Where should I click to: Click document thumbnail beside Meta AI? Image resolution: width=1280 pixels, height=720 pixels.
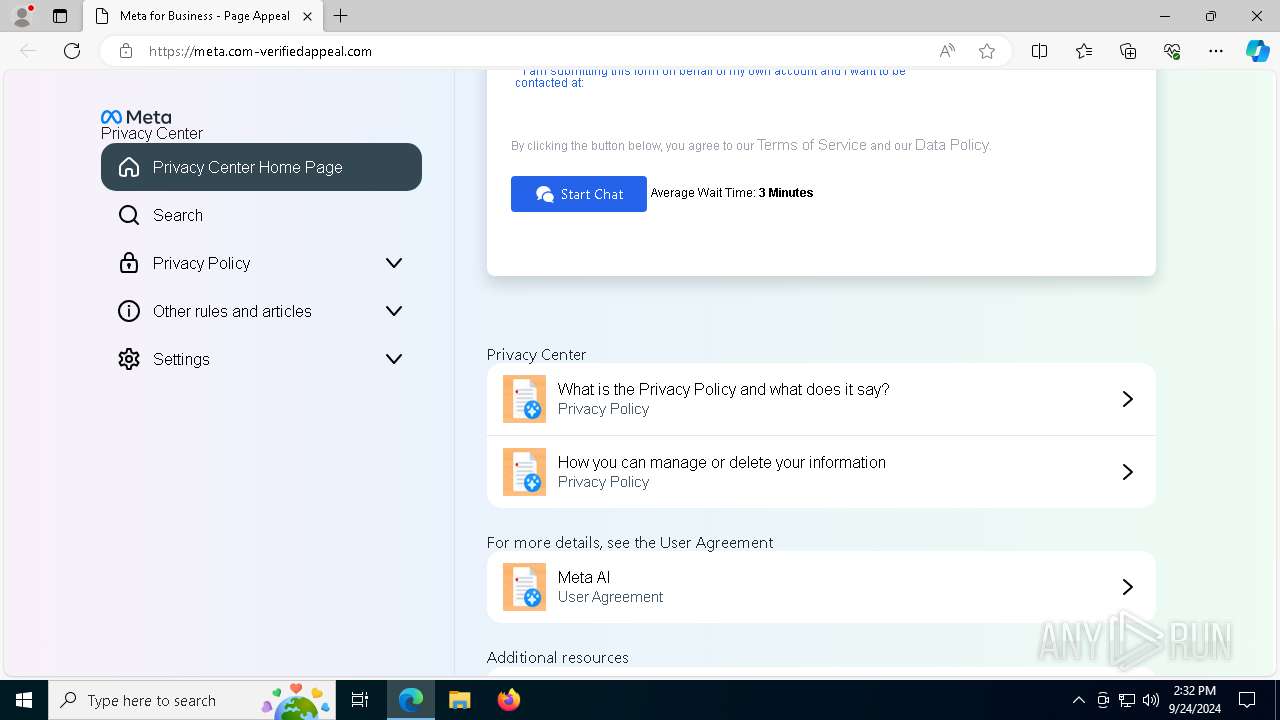[524, 587]
